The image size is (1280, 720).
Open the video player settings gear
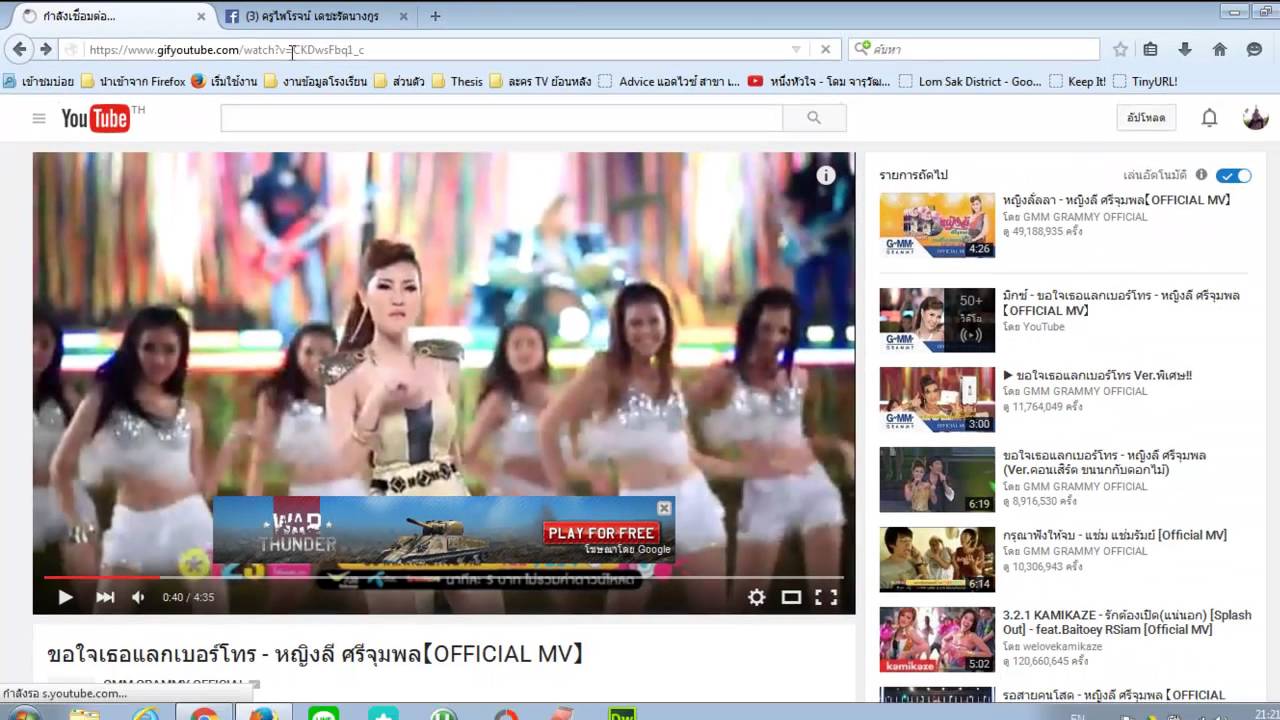(x=757, y=597)
